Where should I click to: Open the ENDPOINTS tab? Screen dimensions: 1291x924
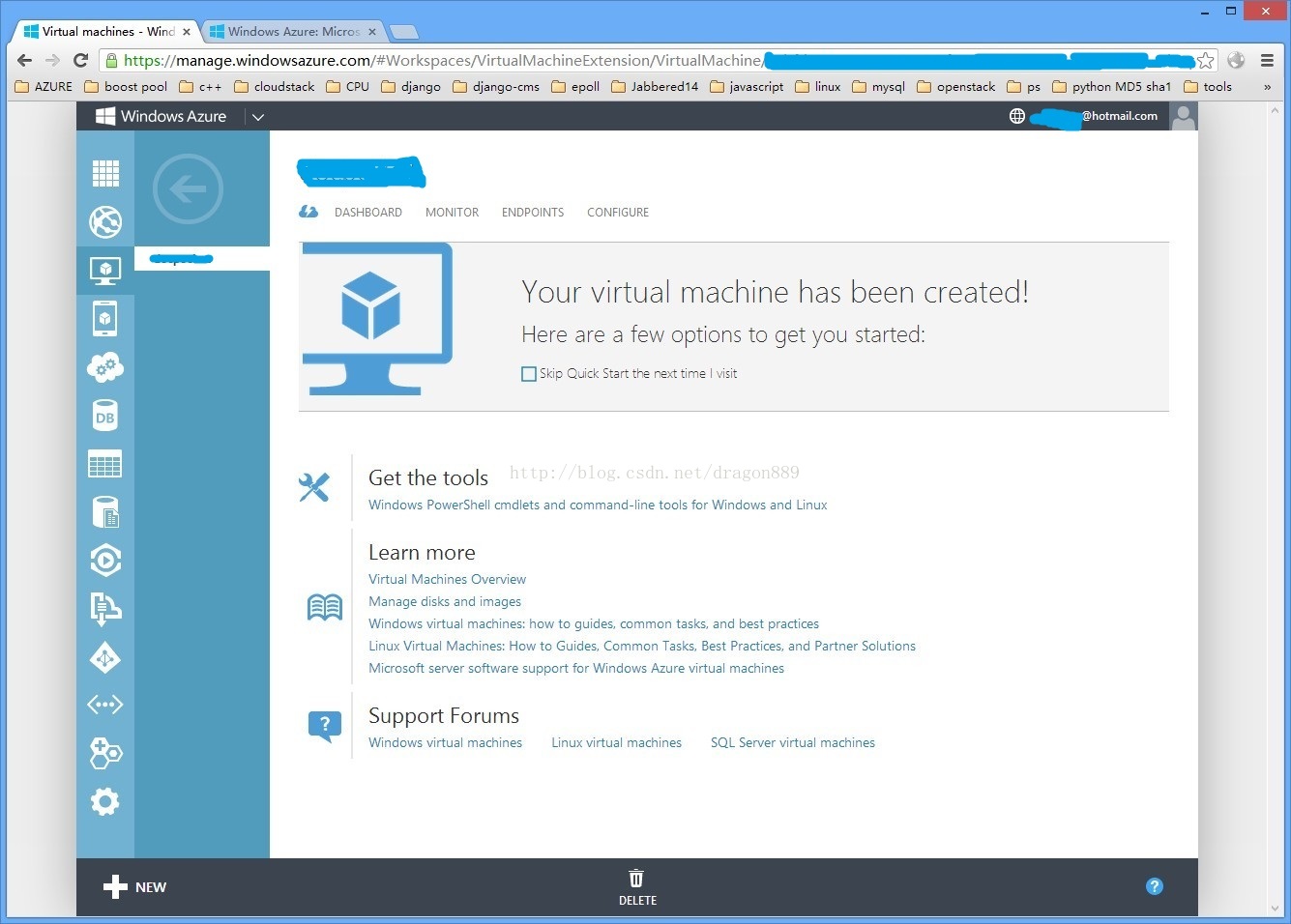point(533,213)
